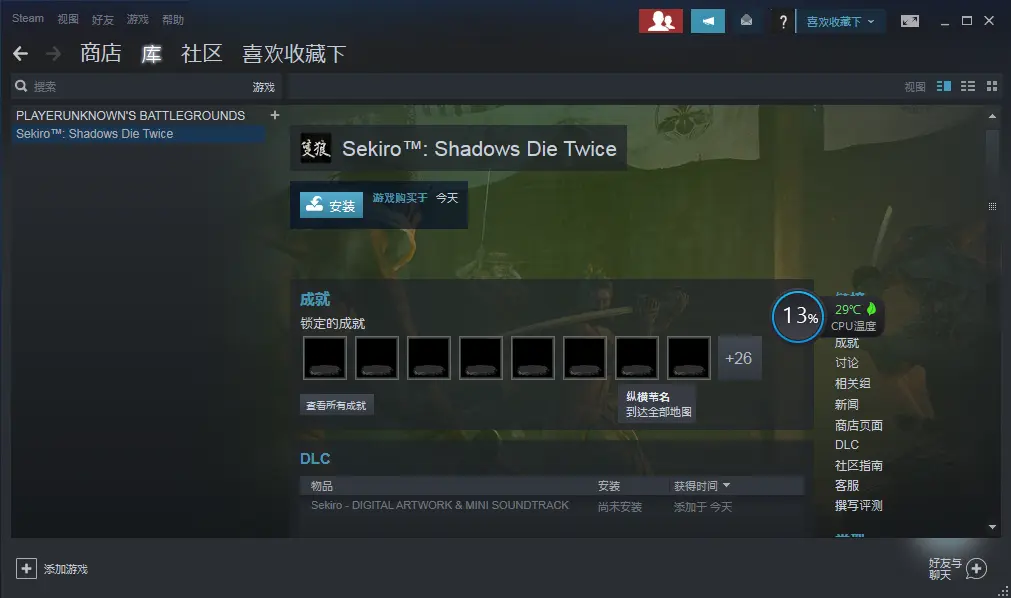Click the Sekiro™: Shadows Die Twice page title

[x=479, y=148]
